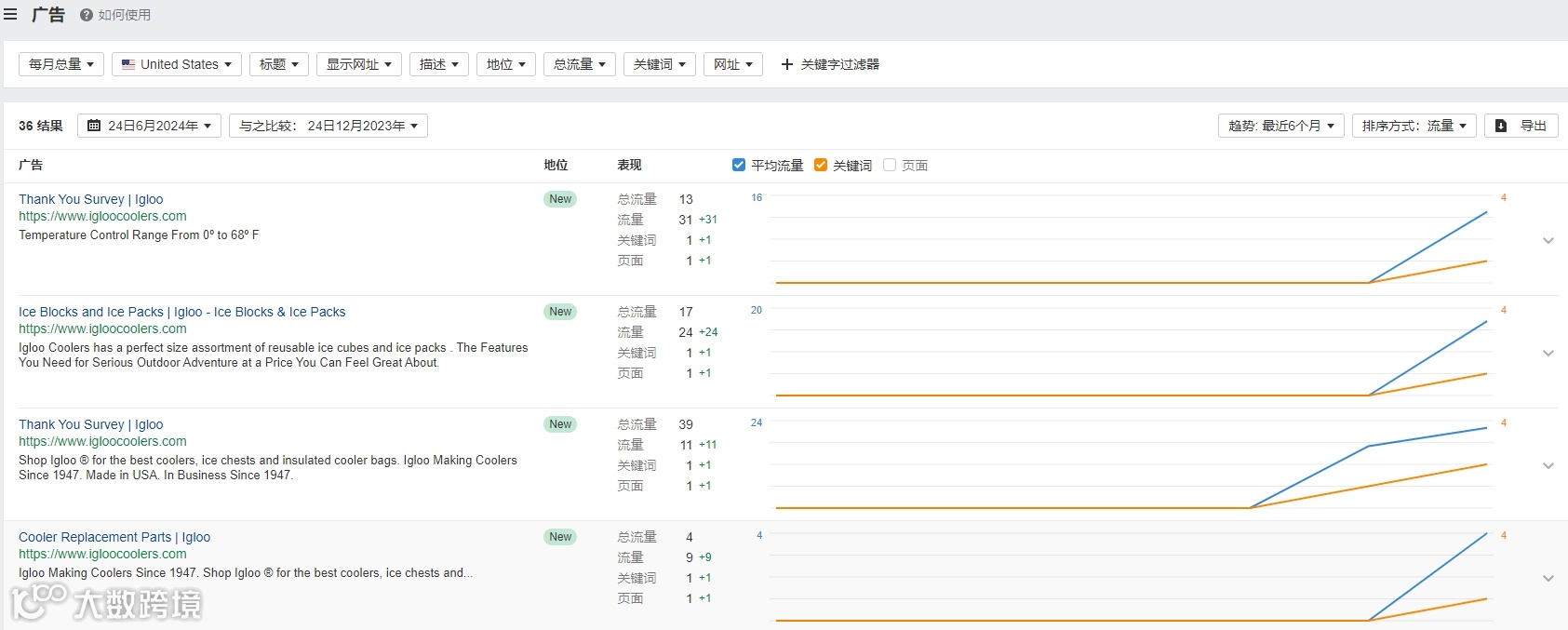Viewport: 1568px width, 630px height.
Task: Open the United States country dropdown
Action: 177,64
